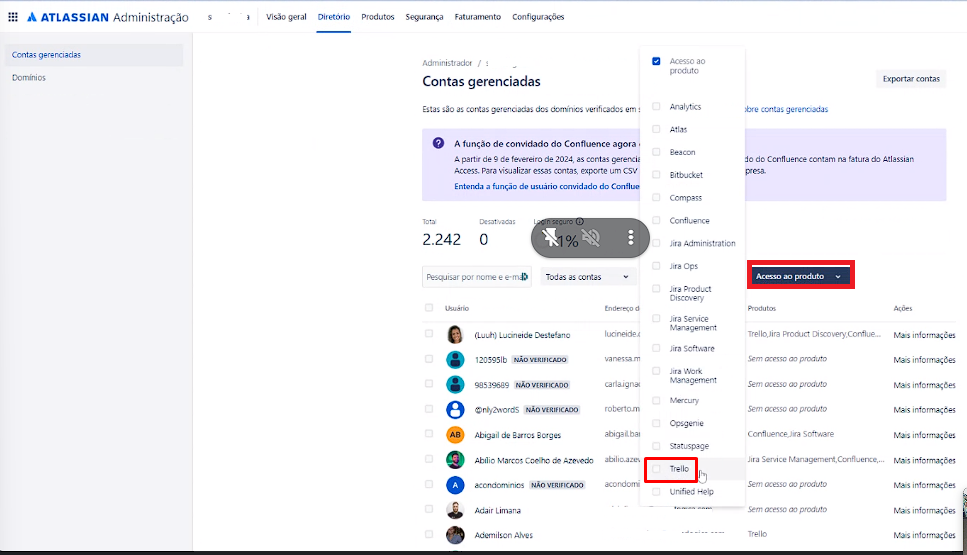The width and height of the screenshot is (967, 555).
Task: Select the Adair Limana row checkbox
Action: (x=429, y=509)
